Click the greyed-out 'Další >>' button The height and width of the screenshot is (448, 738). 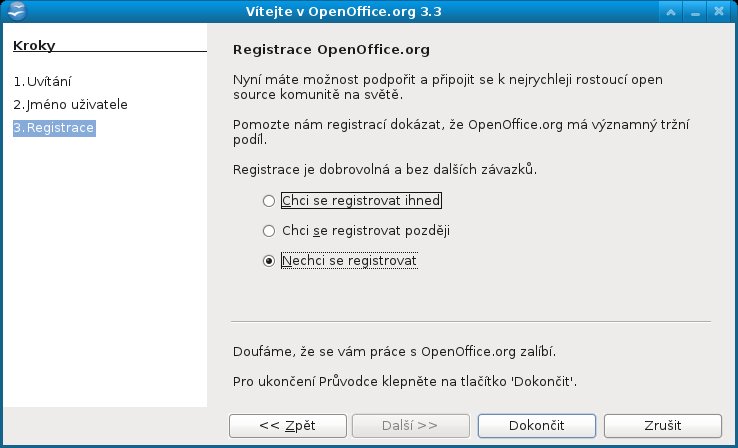pyautogui.click(x=410, y=426)
